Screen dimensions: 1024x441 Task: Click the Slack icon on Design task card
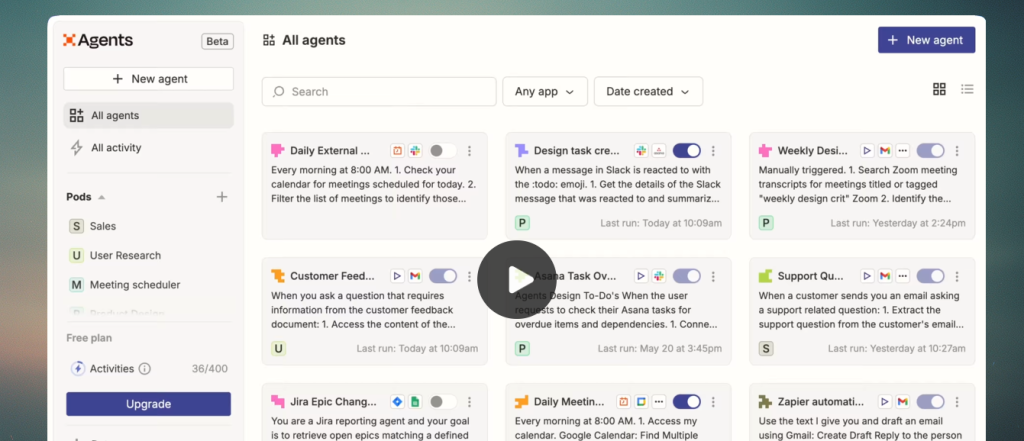click(641, 151)
